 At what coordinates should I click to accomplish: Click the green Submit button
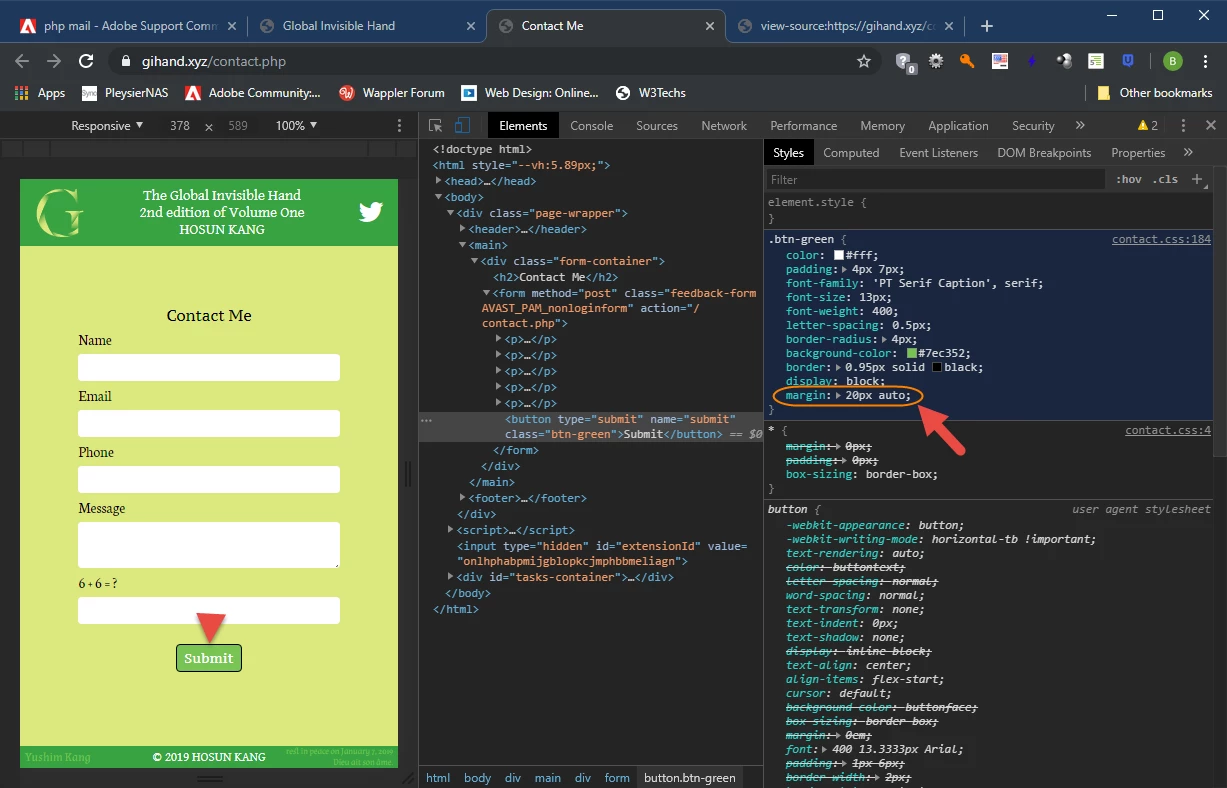coord(209,658)
